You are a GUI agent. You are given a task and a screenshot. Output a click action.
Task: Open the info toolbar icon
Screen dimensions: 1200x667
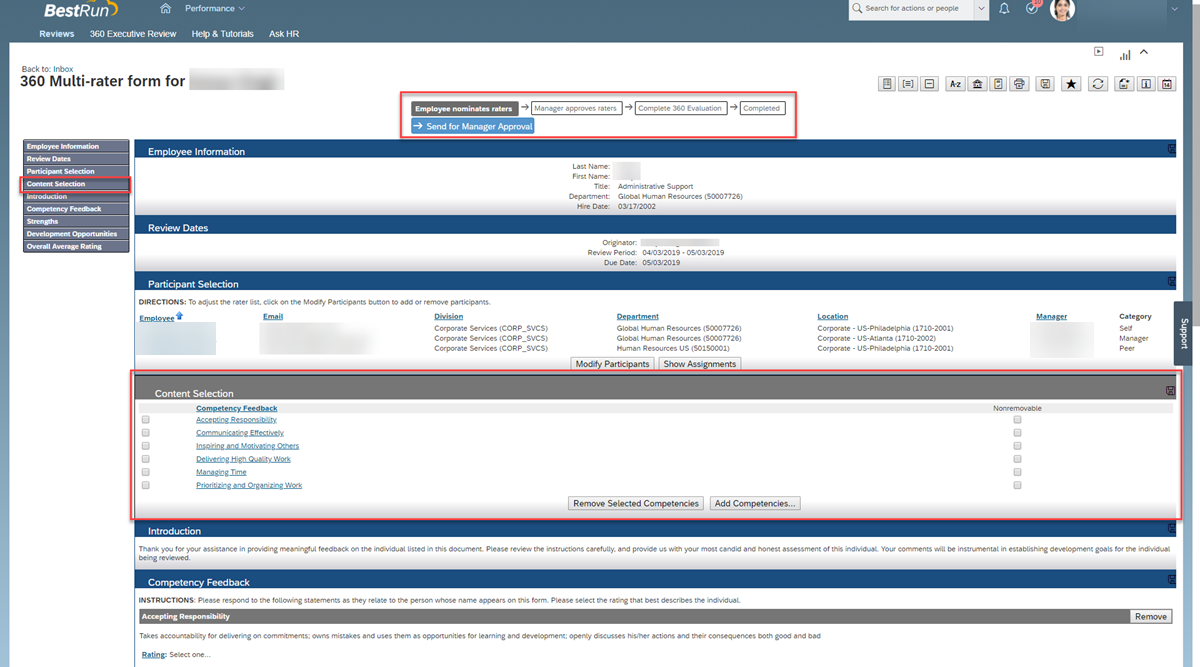1146,84
